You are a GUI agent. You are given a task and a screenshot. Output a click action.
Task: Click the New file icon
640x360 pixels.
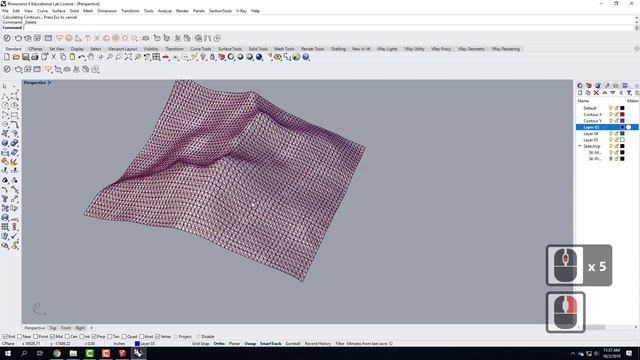(7, 57)
